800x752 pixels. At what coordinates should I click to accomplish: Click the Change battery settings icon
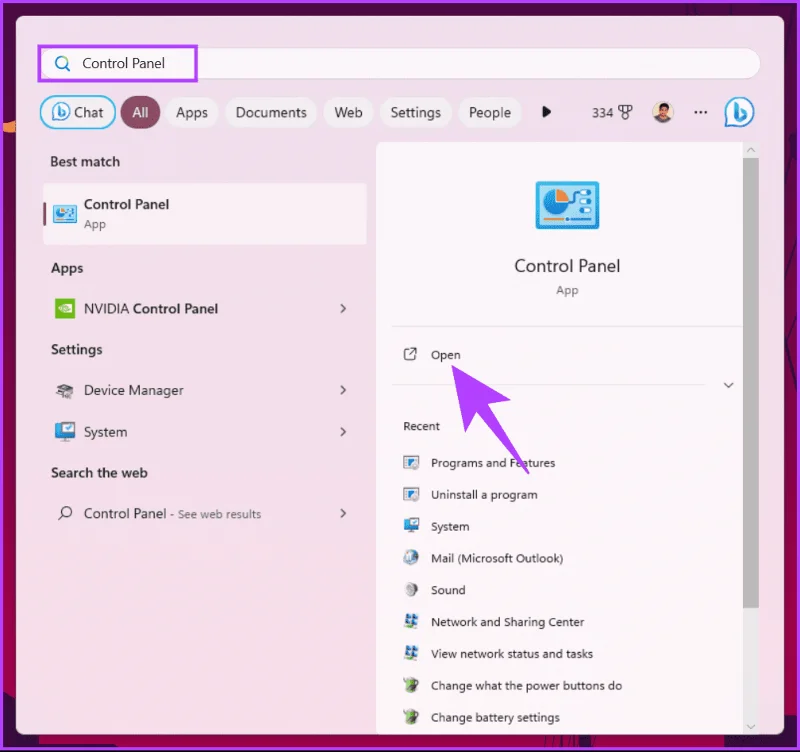point(411,717)
